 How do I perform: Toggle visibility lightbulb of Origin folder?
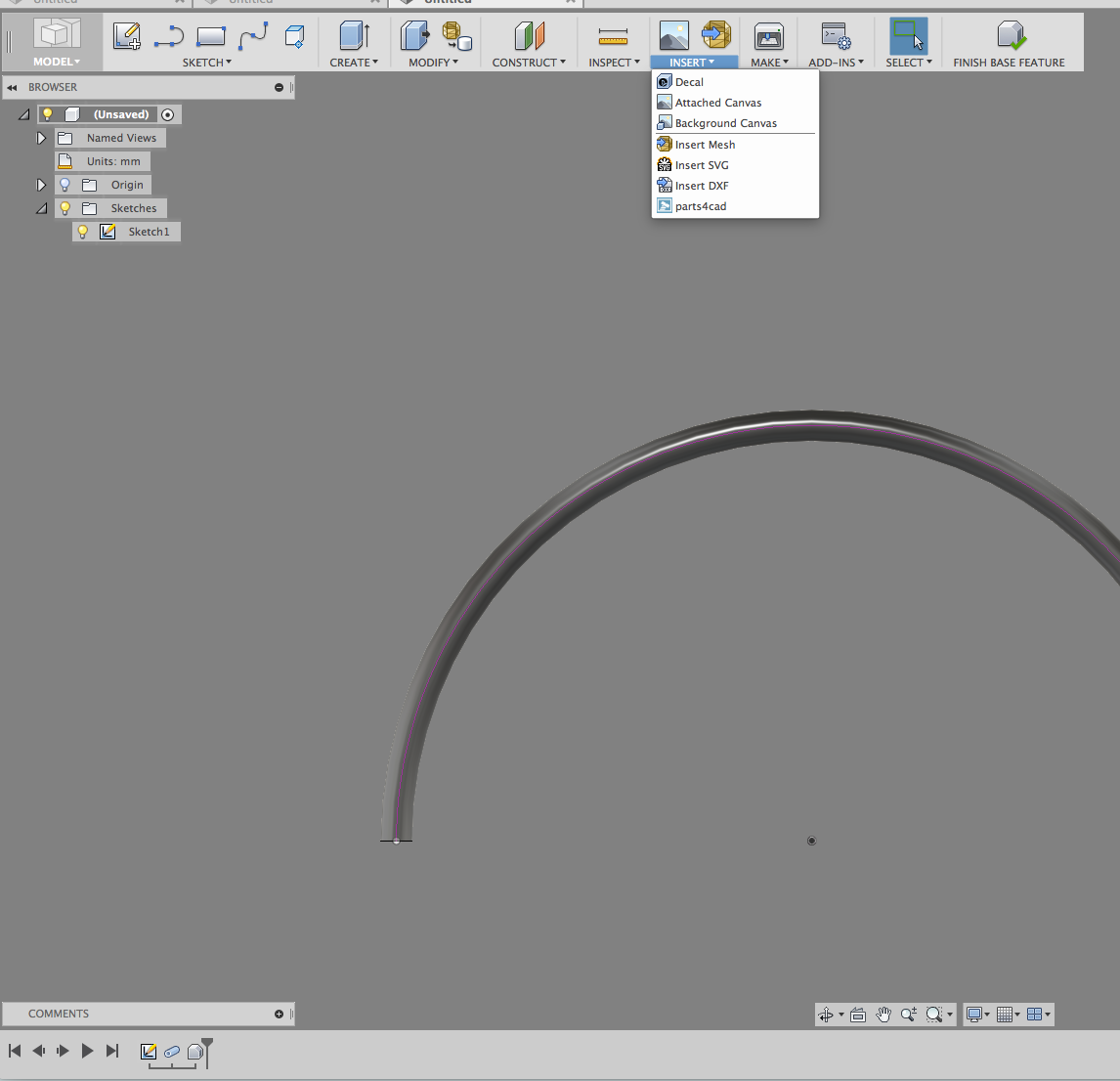point(65,185)
